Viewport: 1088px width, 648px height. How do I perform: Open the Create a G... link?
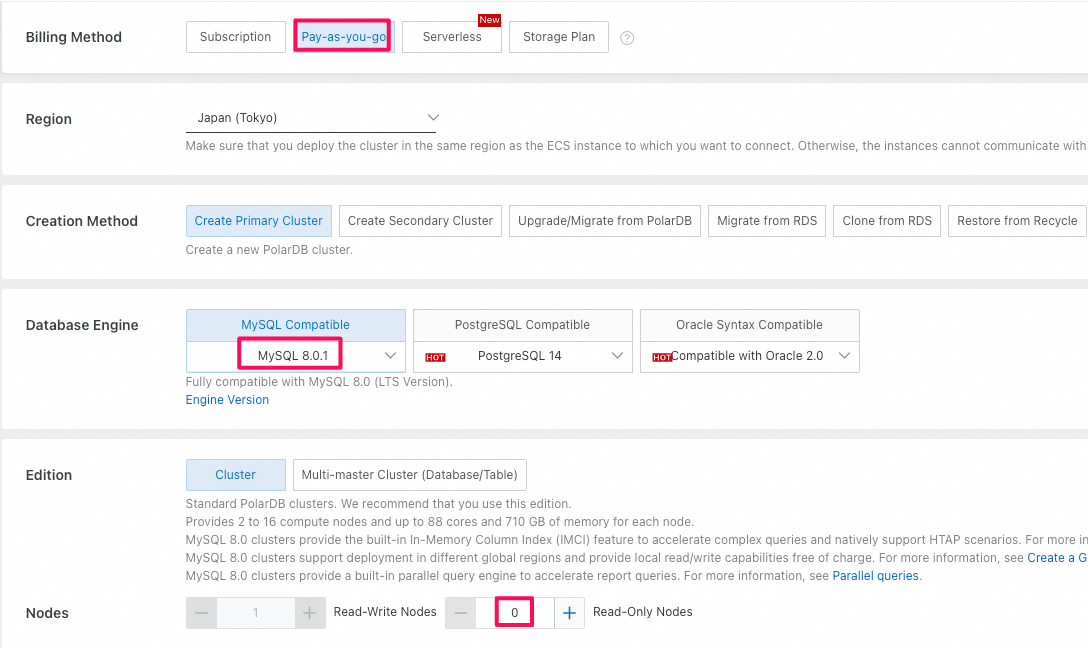pos(1057,558)
